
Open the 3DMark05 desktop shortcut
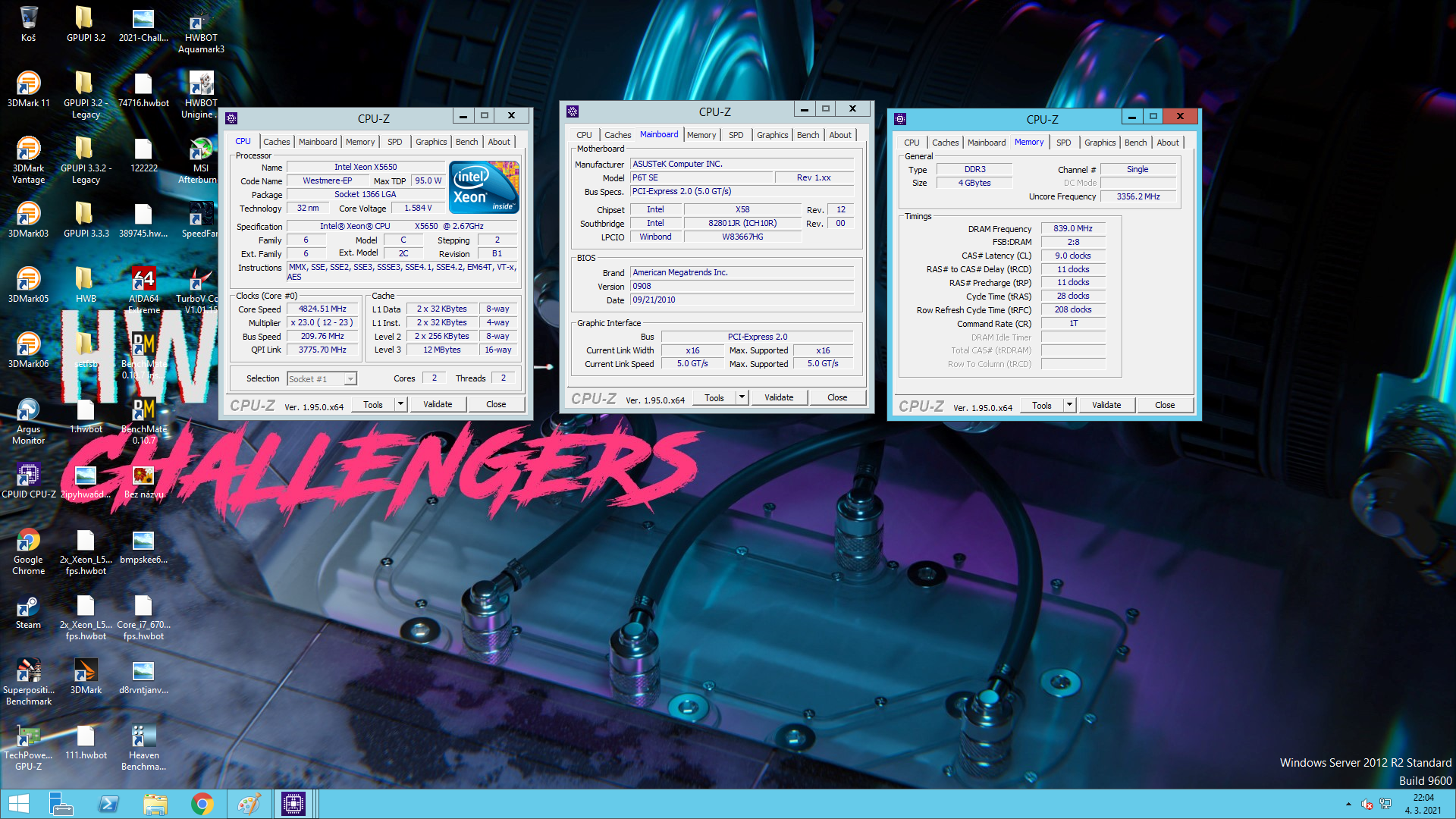[x=28, y=284]
